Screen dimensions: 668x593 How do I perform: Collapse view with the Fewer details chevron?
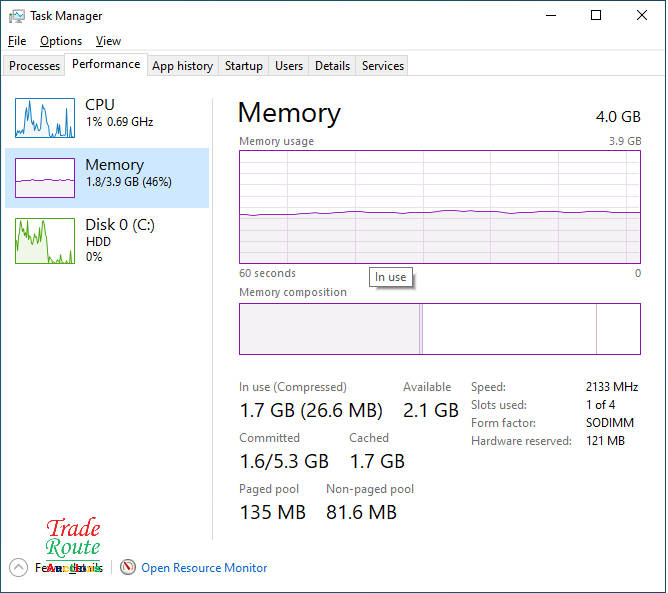18,567
